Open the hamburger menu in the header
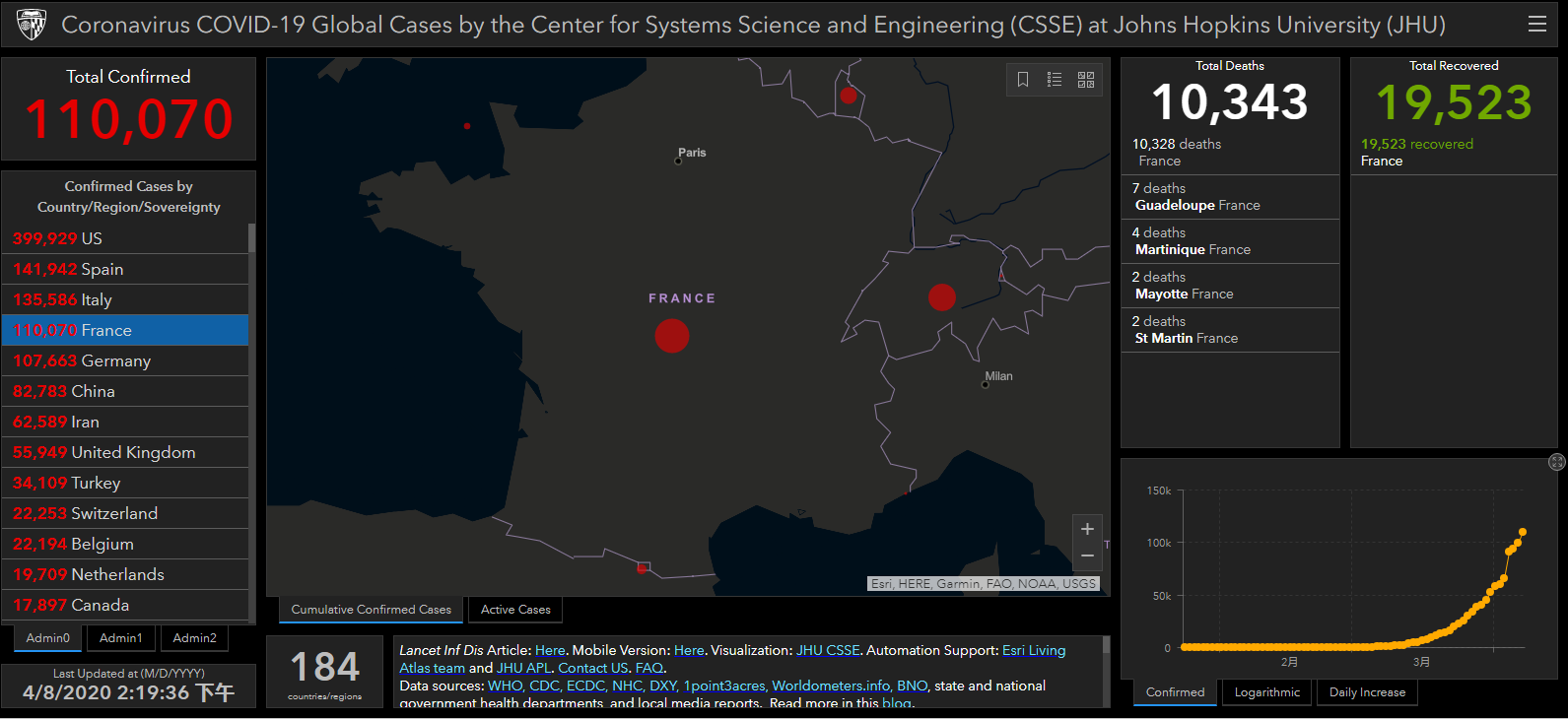The height and width of the screenshot is (719, 1568). pos(1536,25)
